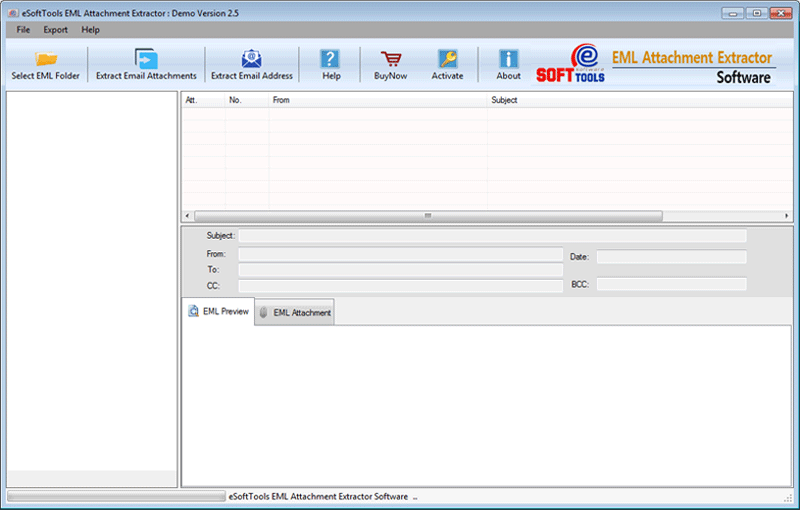Image resolution: width=800 pixels, height=510 pixels.
Task: Click the 'About' label text
Action: [509, 75]
